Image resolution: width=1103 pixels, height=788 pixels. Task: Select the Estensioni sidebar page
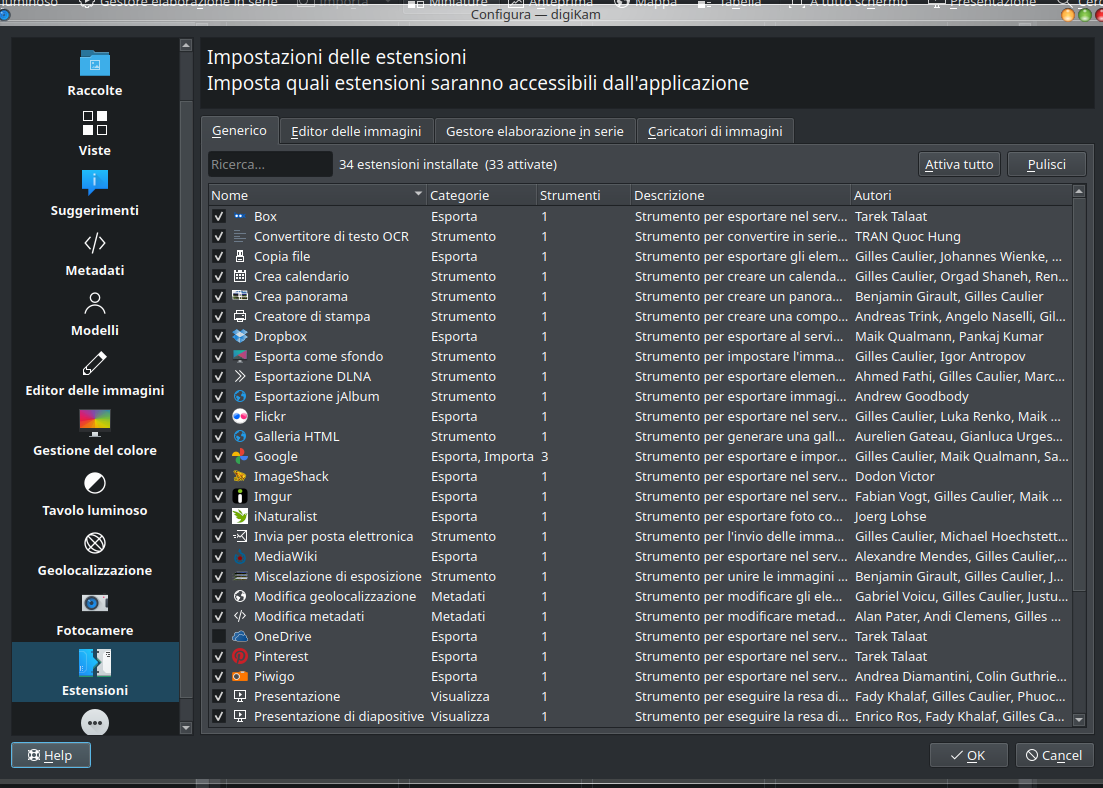pyautogui.click(x=95, y=672)
